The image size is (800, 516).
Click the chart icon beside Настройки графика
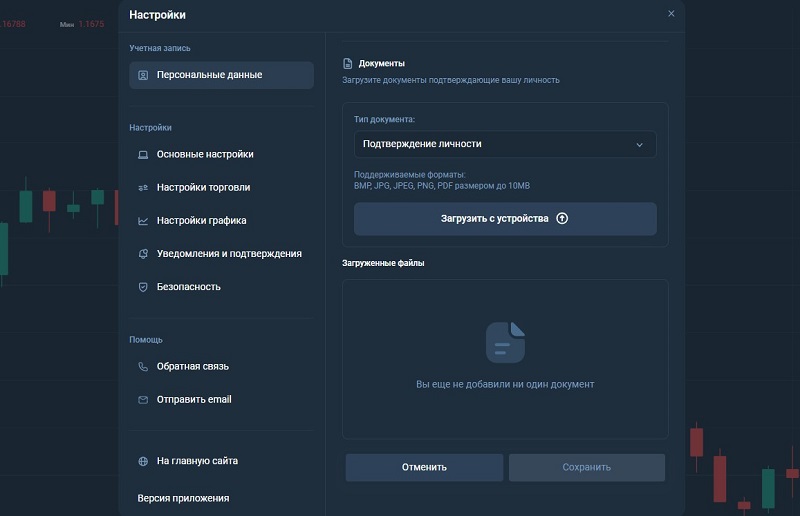143,221
